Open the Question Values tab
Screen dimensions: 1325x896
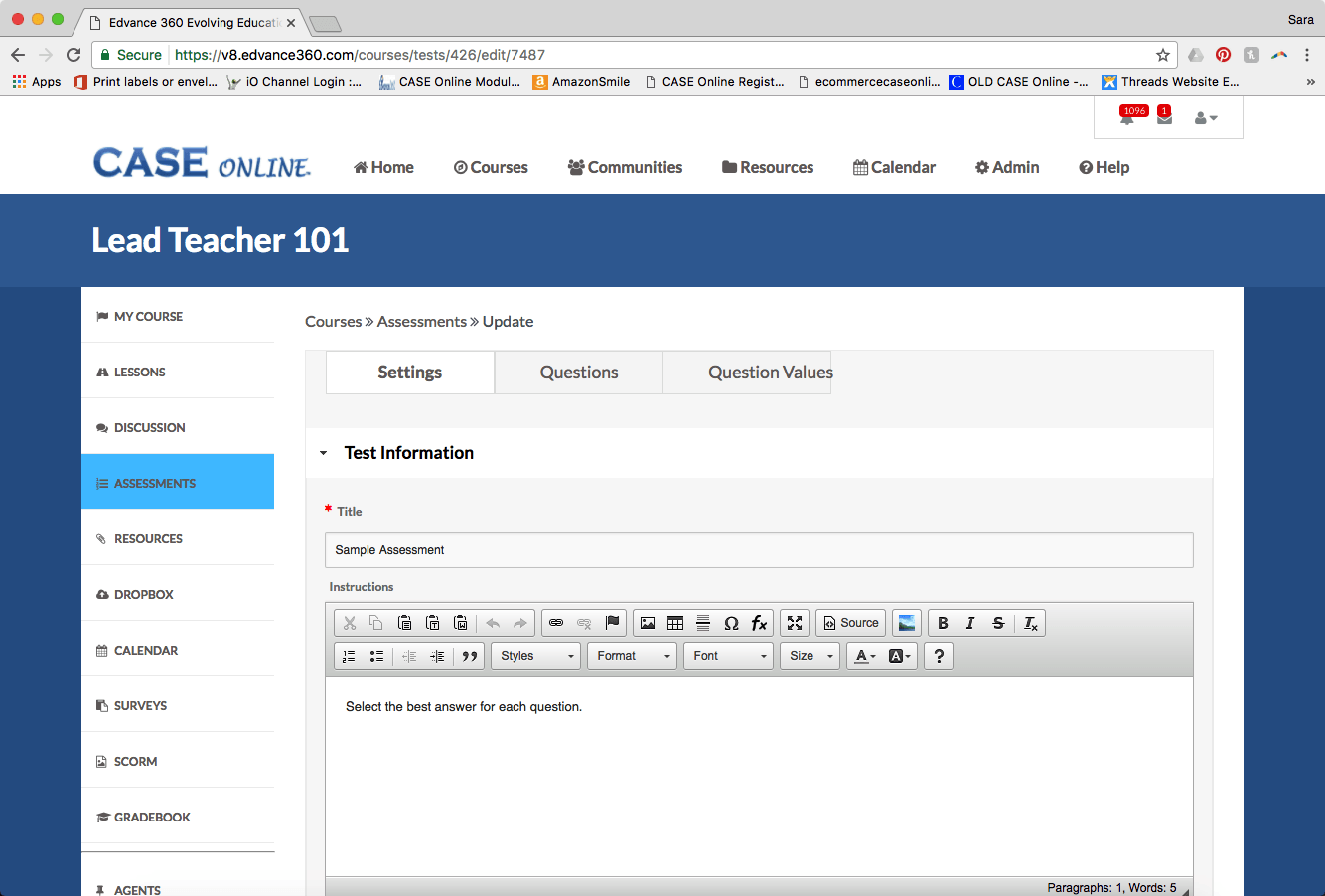(x=770, y=373)
